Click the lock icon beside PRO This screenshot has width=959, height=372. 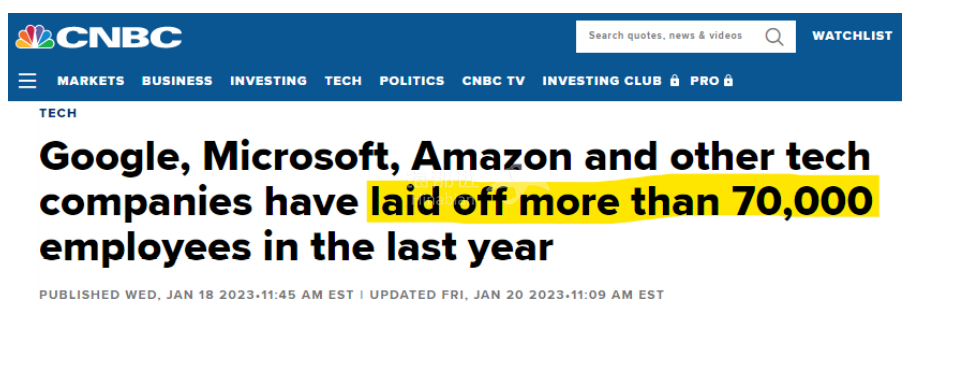pyautogui.click(x=728, y=81)
